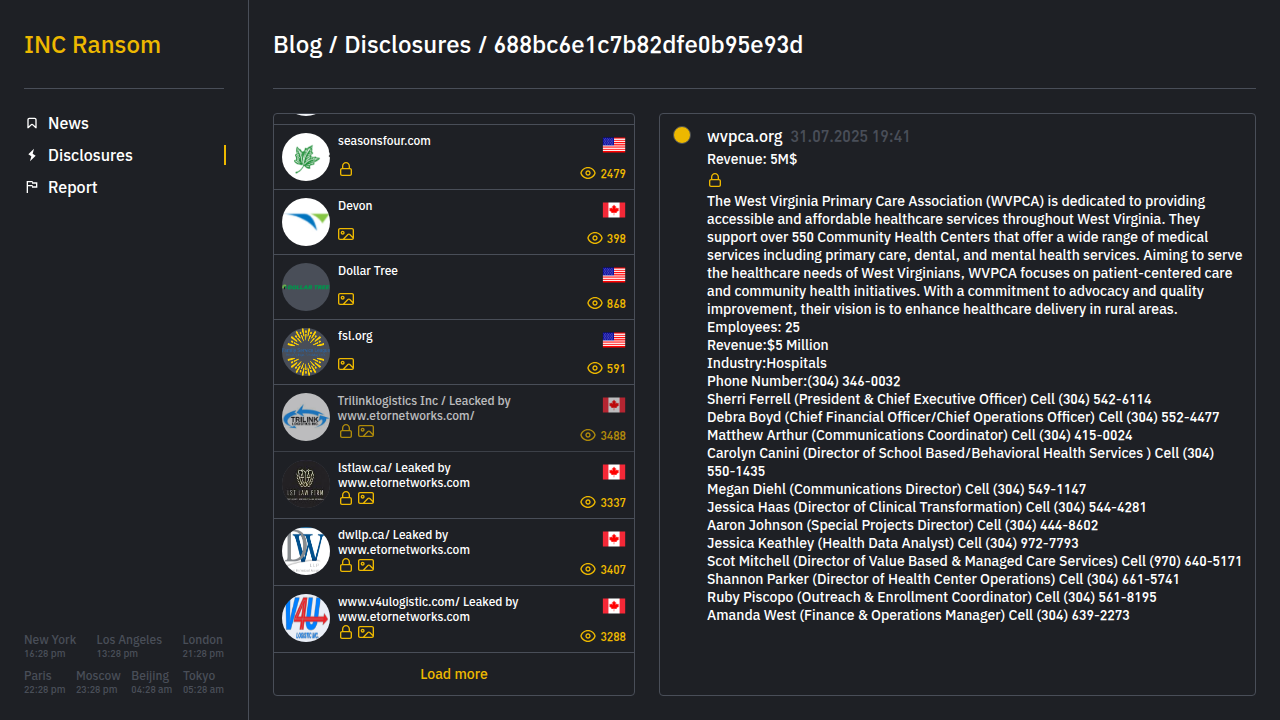Open the seasonsfour.com disclosure entry
1280x720 pixels.
click(454, 157)
